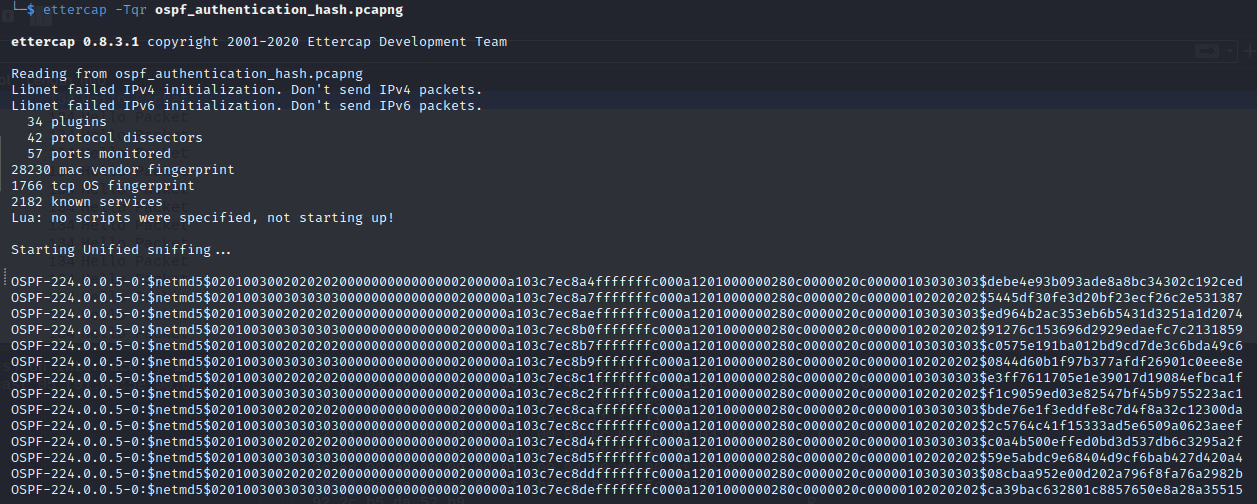Click the Lua no scripts specified message

202,218
